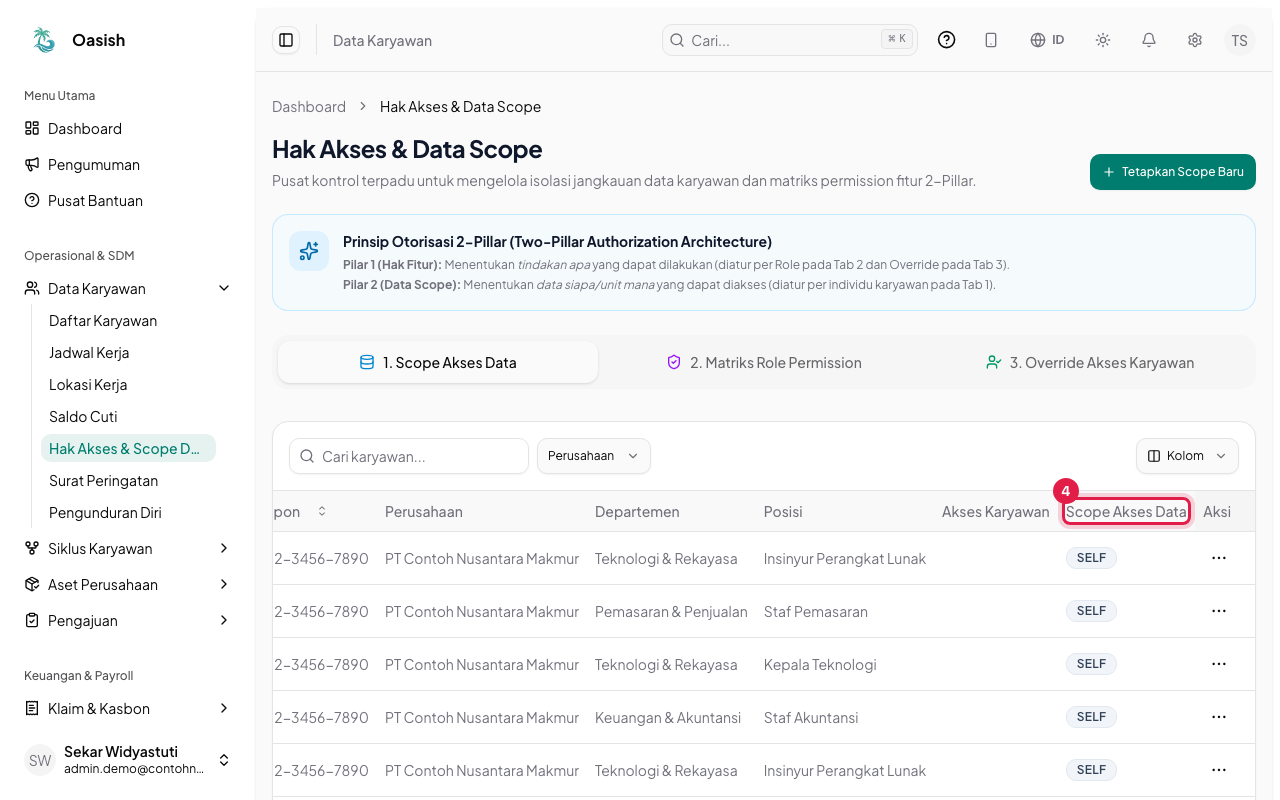Click the ID language label

[1058, 40]
